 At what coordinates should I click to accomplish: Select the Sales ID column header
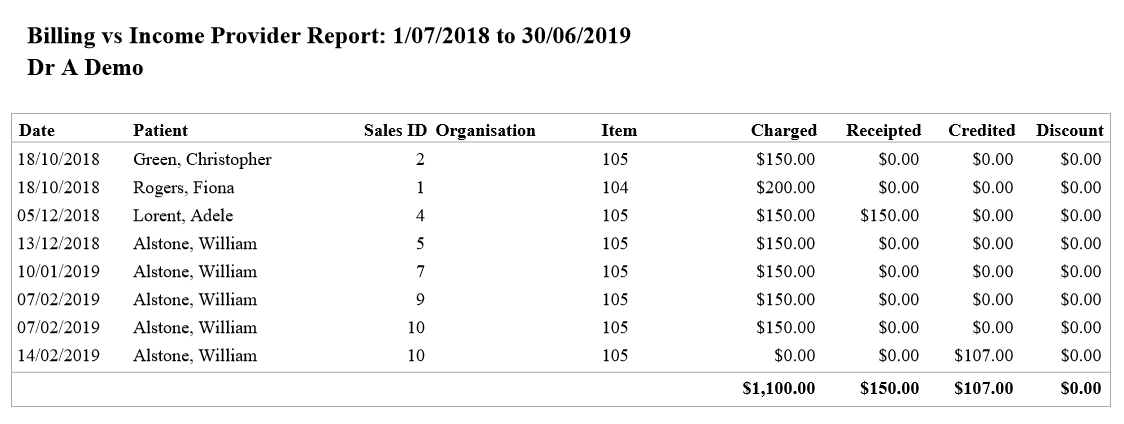(x=395, y=130)
